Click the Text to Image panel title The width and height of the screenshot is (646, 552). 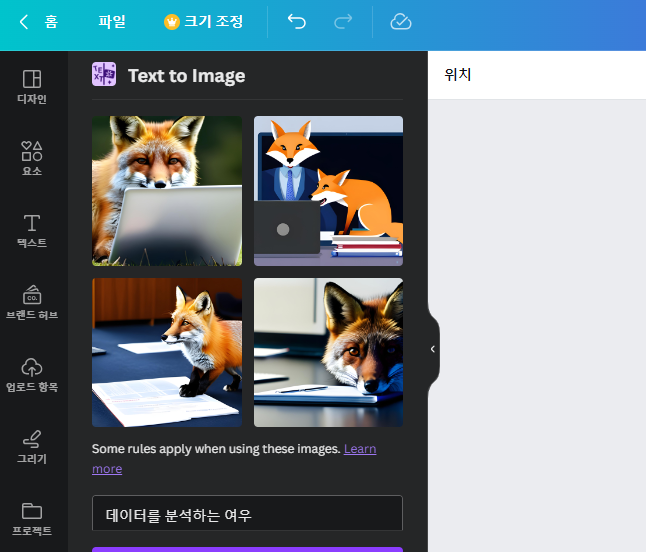187,76
